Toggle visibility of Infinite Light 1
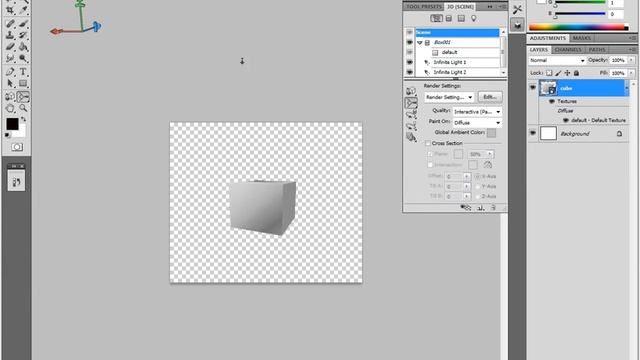Screen dimensions: 640x360 [409, 62]
